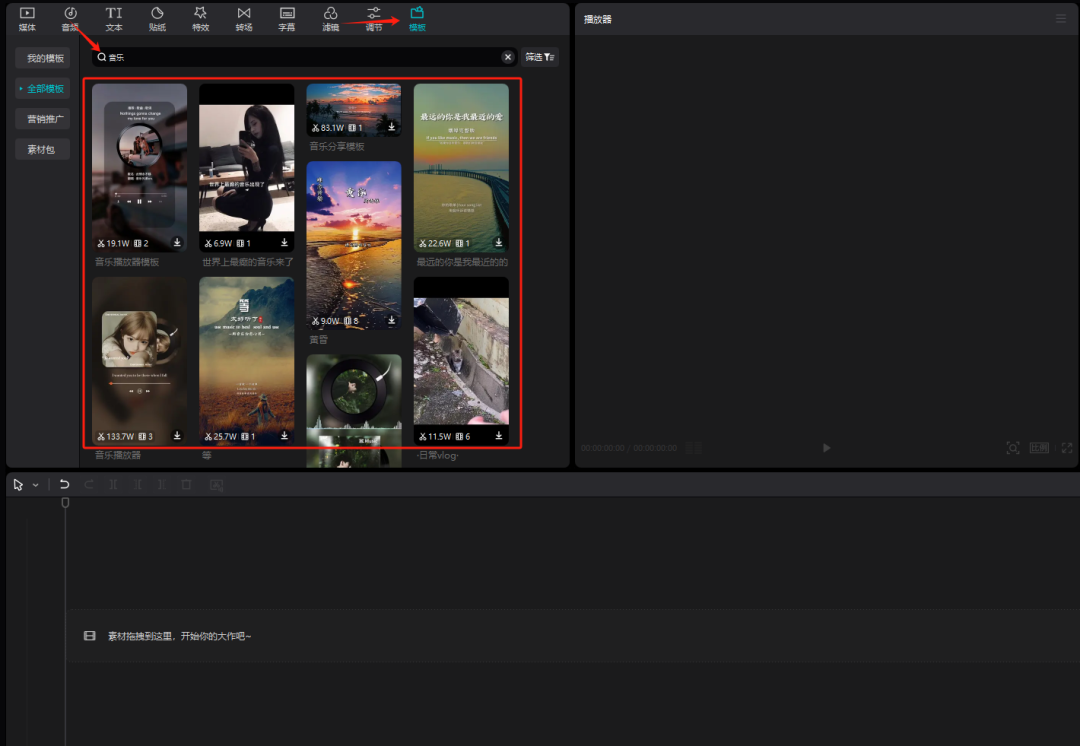Open the 调节 (Adjust) panel
Viewport: 1080px width, 746px height.
pos(373,18)
